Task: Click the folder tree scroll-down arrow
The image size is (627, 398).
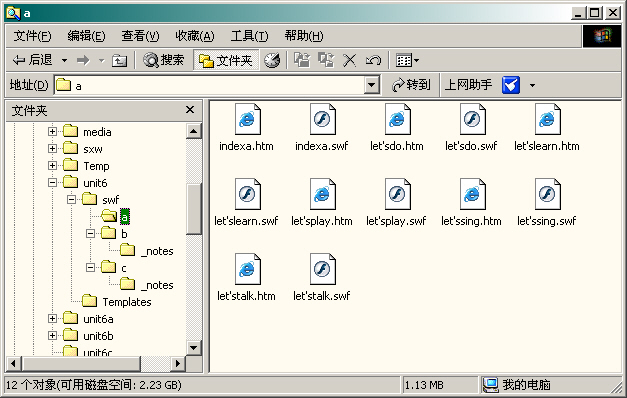Action: pos(194,347)
